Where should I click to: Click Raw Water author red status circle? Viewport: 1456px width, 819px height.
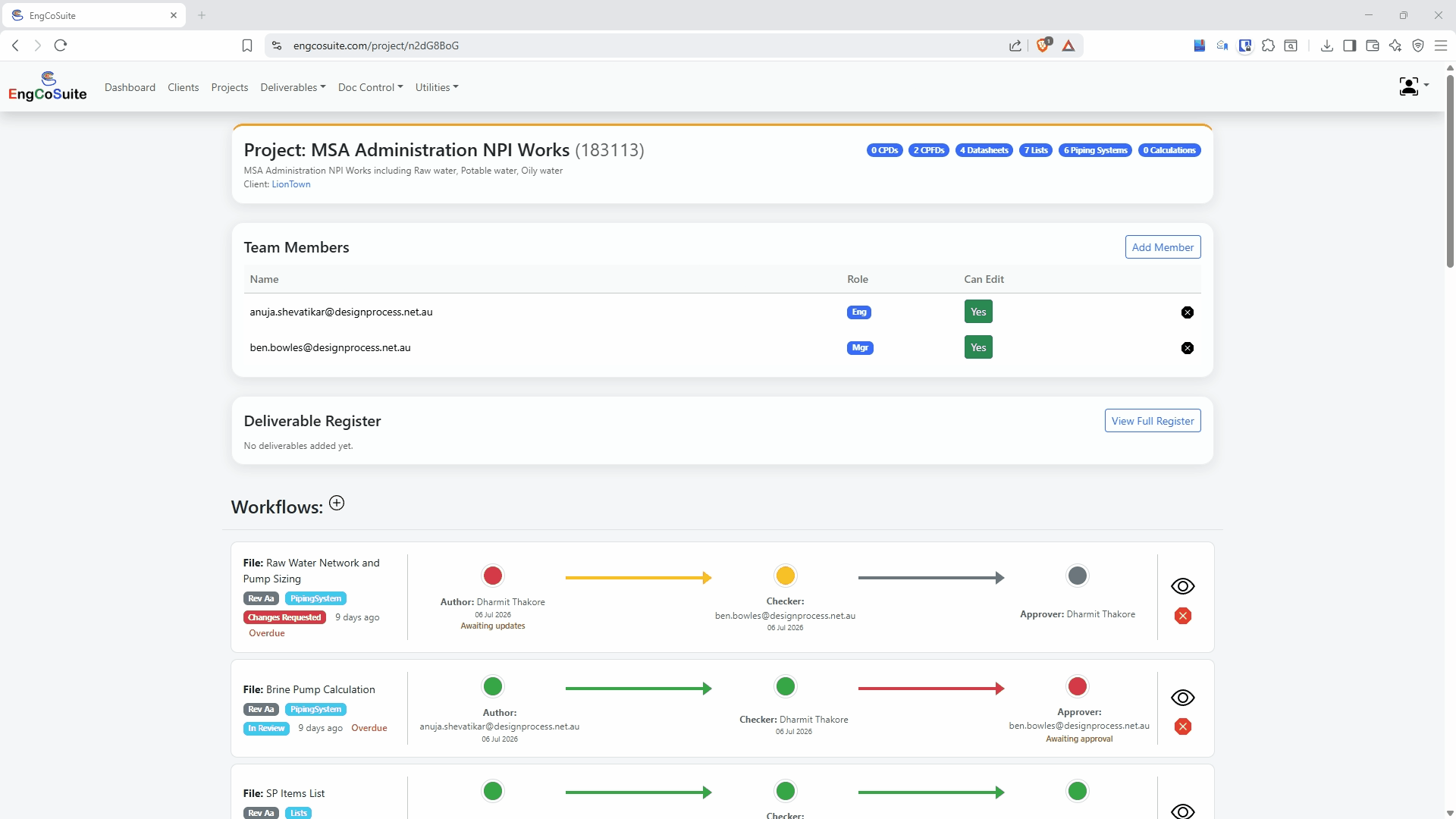493,576
